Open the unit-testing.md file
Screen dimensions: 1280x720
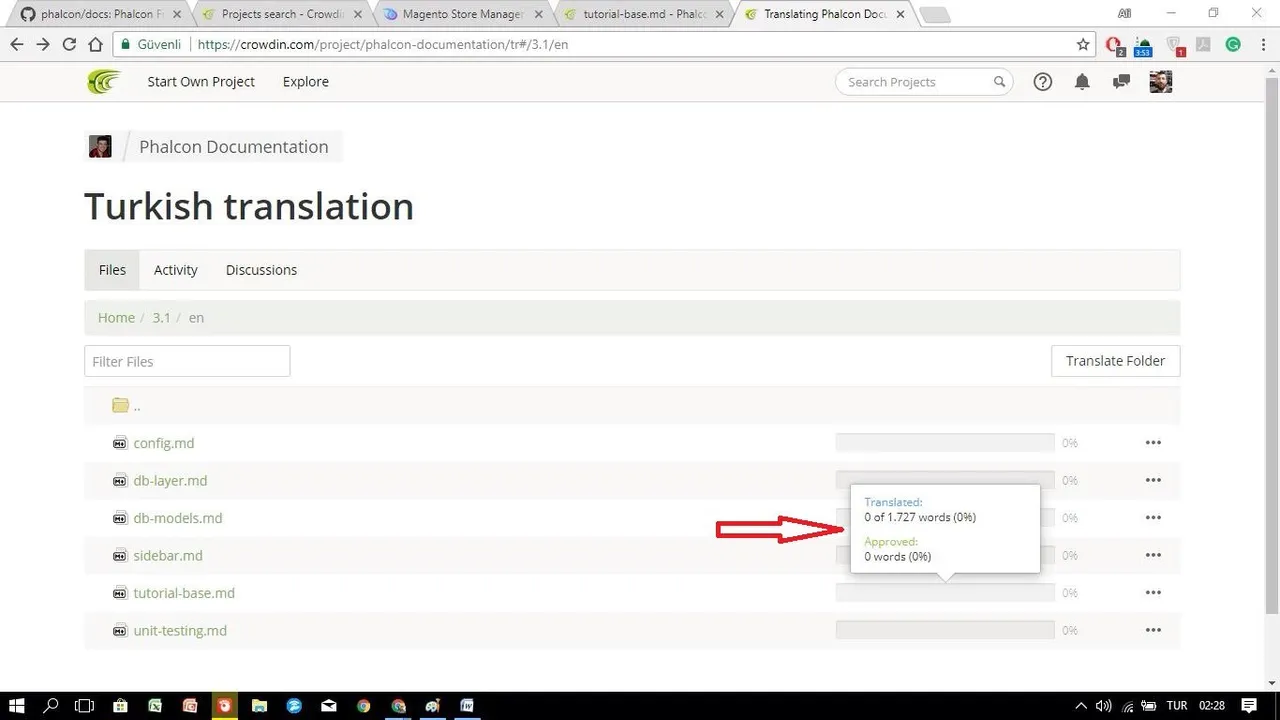180,631
